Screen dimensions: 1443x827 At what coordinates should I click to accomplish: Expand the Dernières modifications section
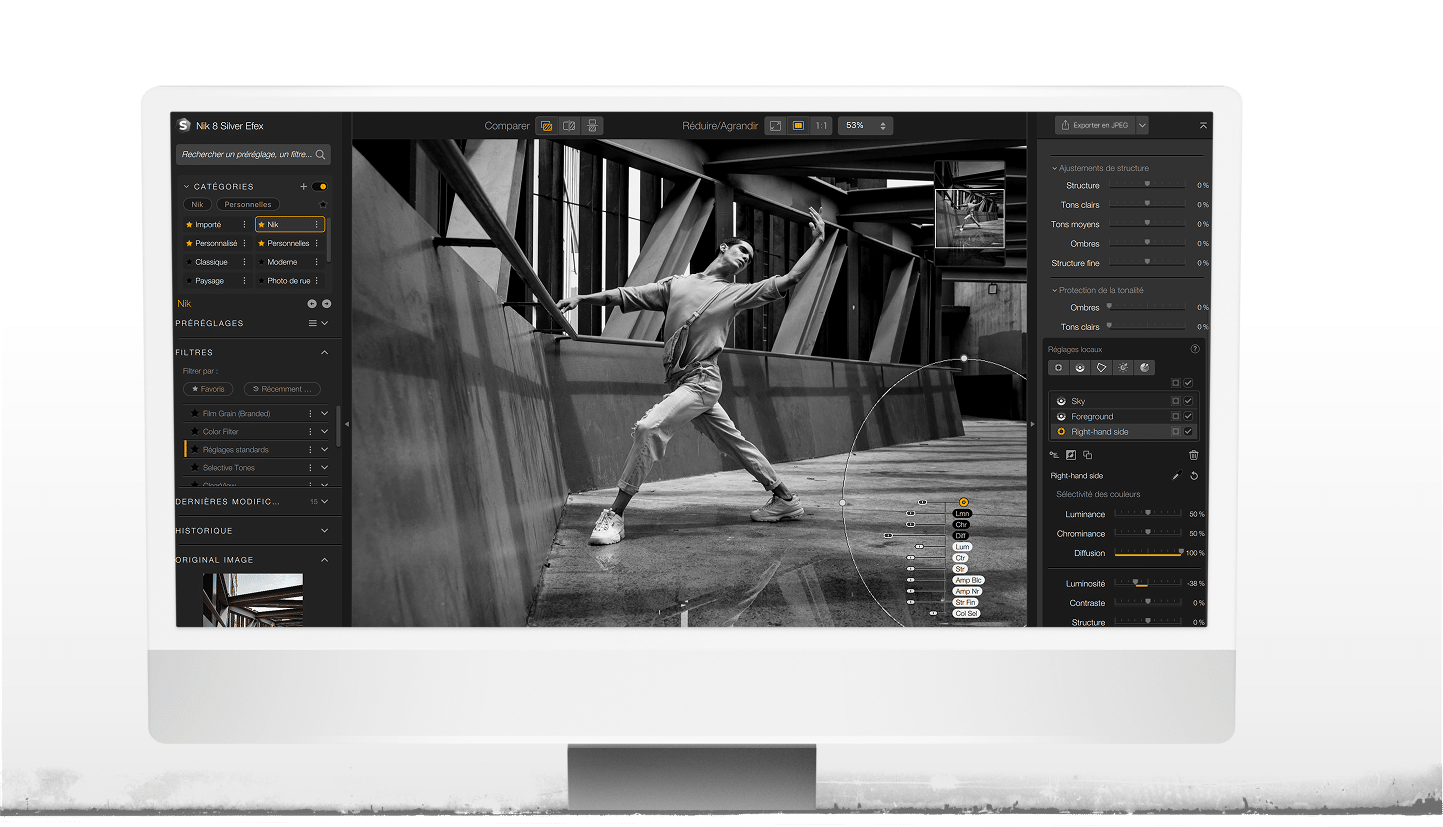pyautogui.click(x=325, y=501)
